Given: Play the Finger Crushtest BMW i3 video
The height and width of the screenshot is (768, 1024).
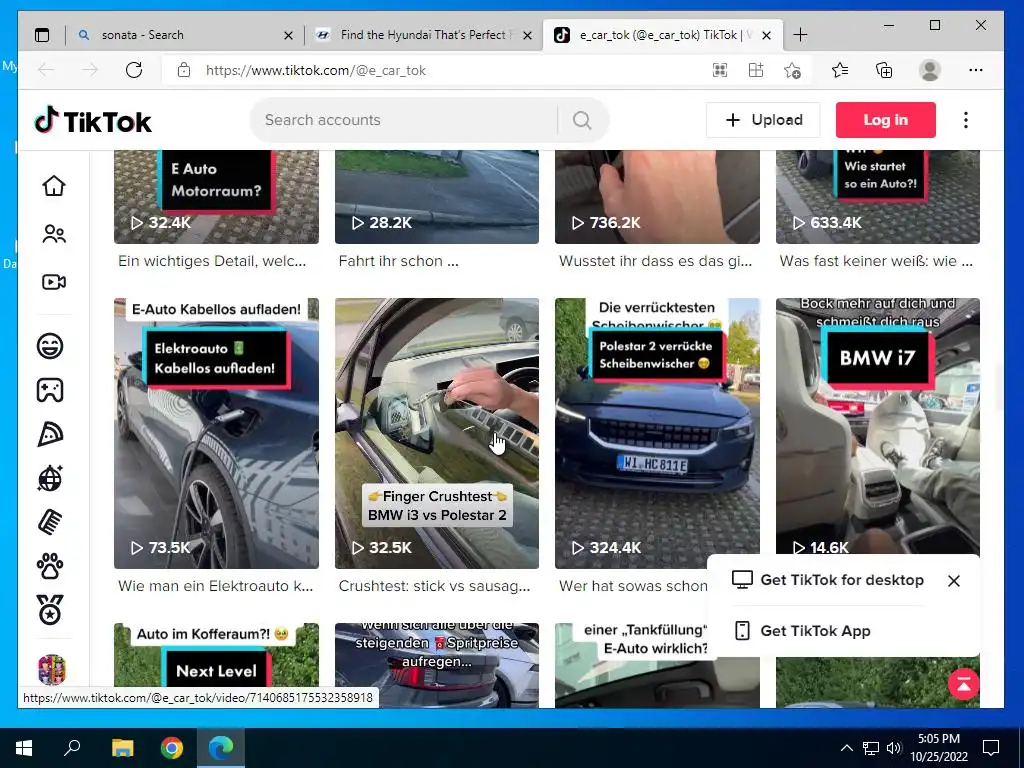Looking at the screenshot, I should coord(437,434).
